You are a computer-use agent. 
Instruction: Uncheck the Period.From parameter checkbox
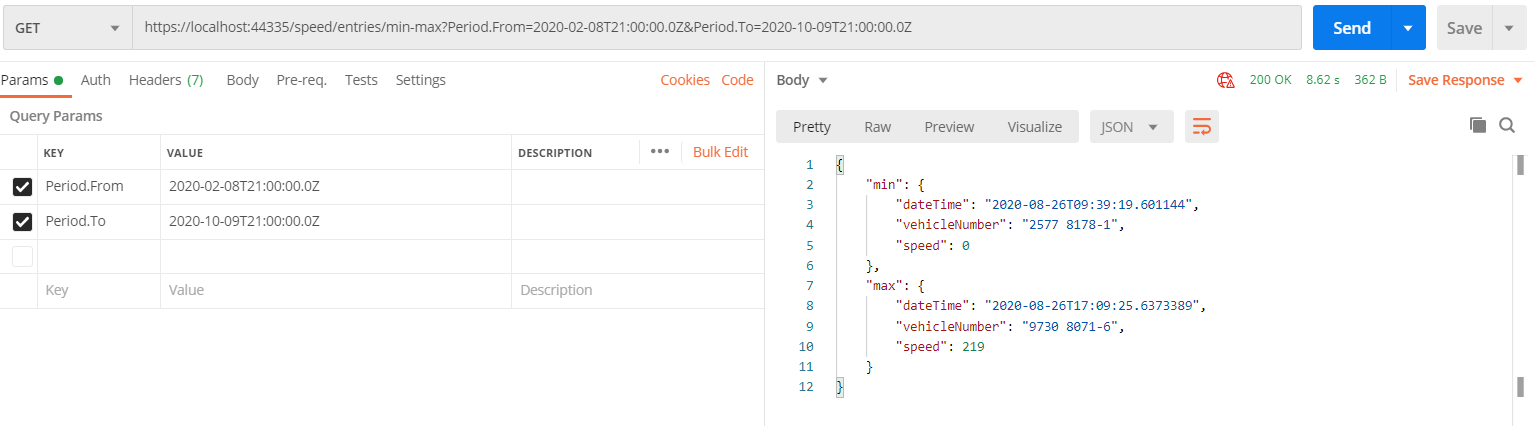22,187
